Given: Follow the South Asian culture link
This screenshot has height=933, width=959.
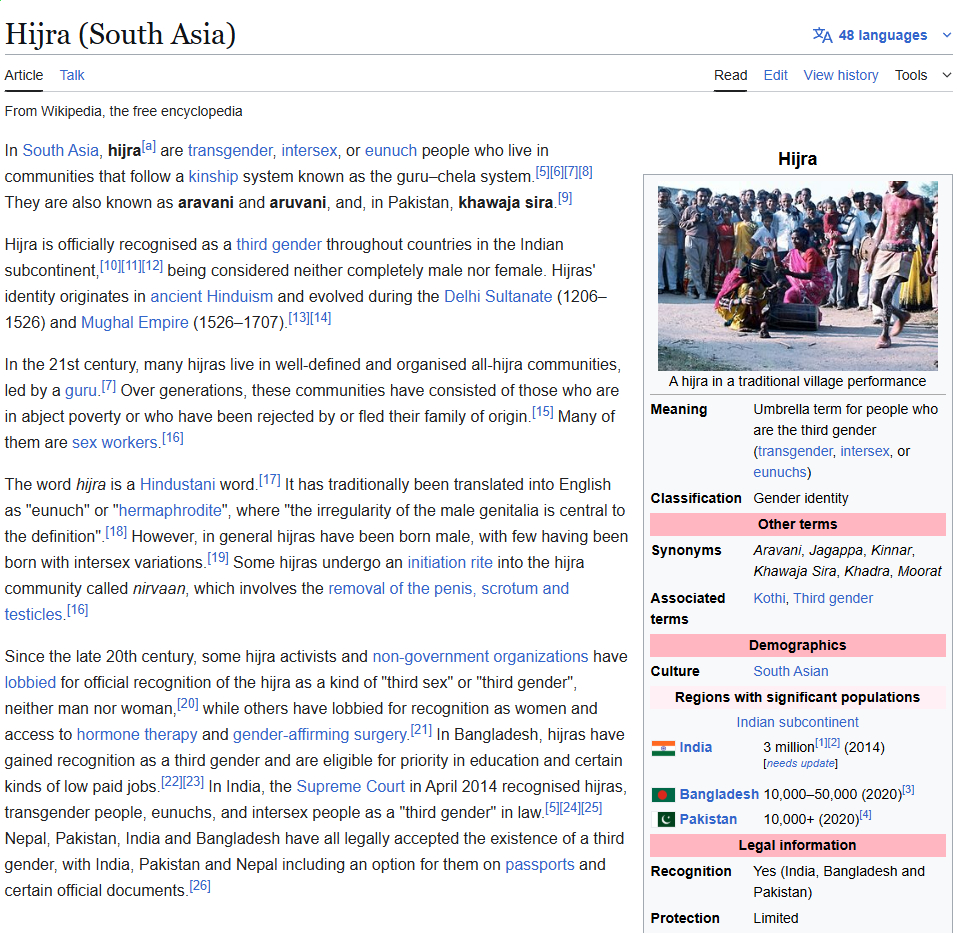Looking at the screenshot, I should click(790, 671).
